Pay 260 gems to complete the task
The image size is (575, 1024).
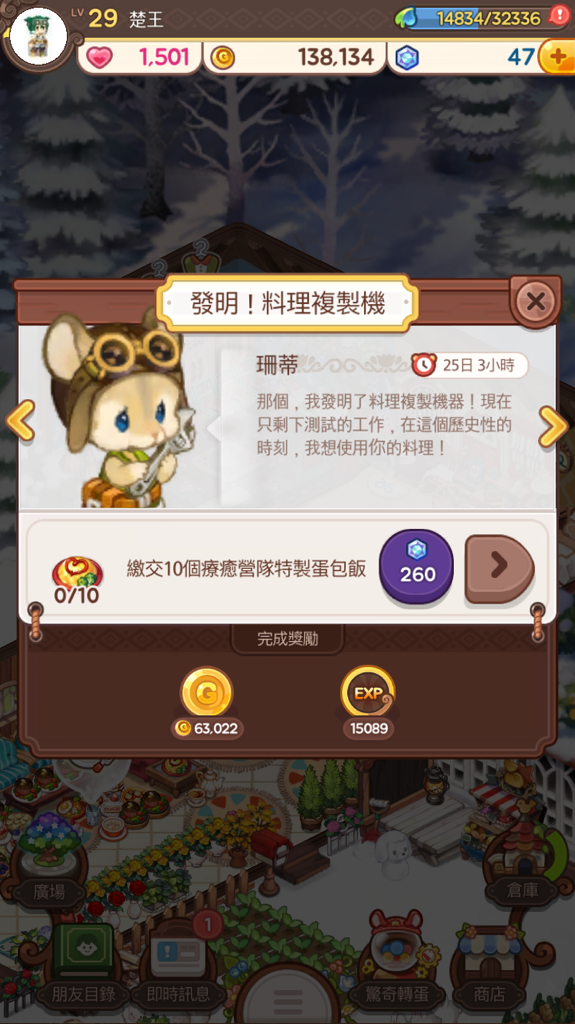pyautogui.click(x=416, y=566)
